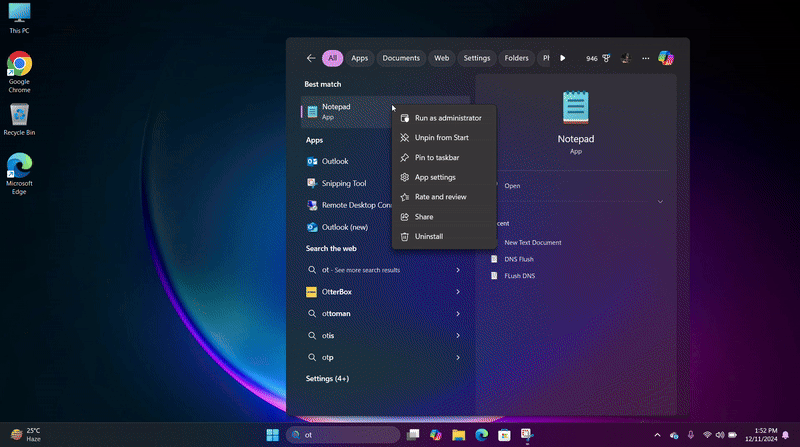Select Uninstall from context menu
The height and width of the screenshot is (447, 800).
click(444, 237)
